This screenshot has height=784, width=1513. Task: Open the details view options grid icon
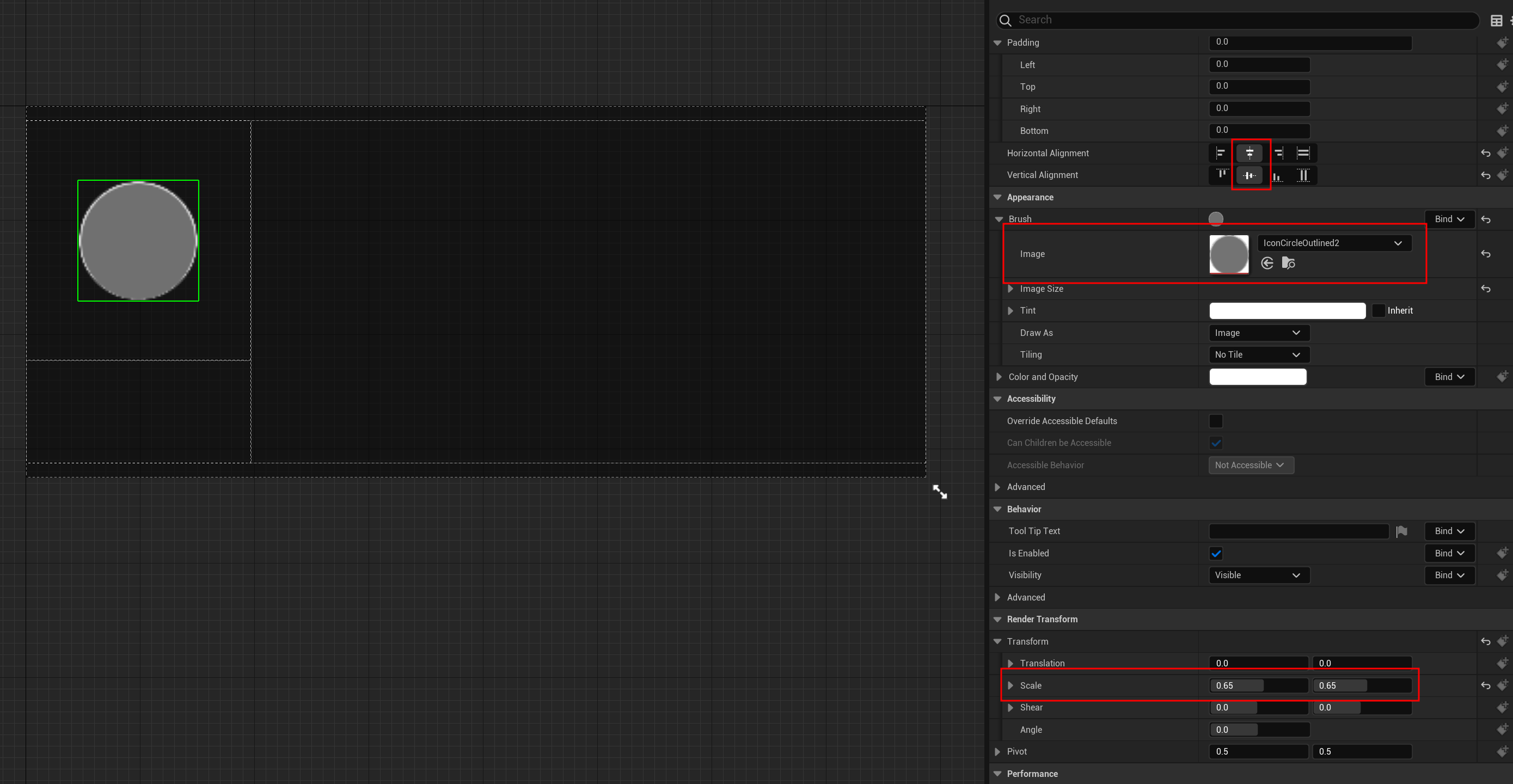click(1496, 21)
